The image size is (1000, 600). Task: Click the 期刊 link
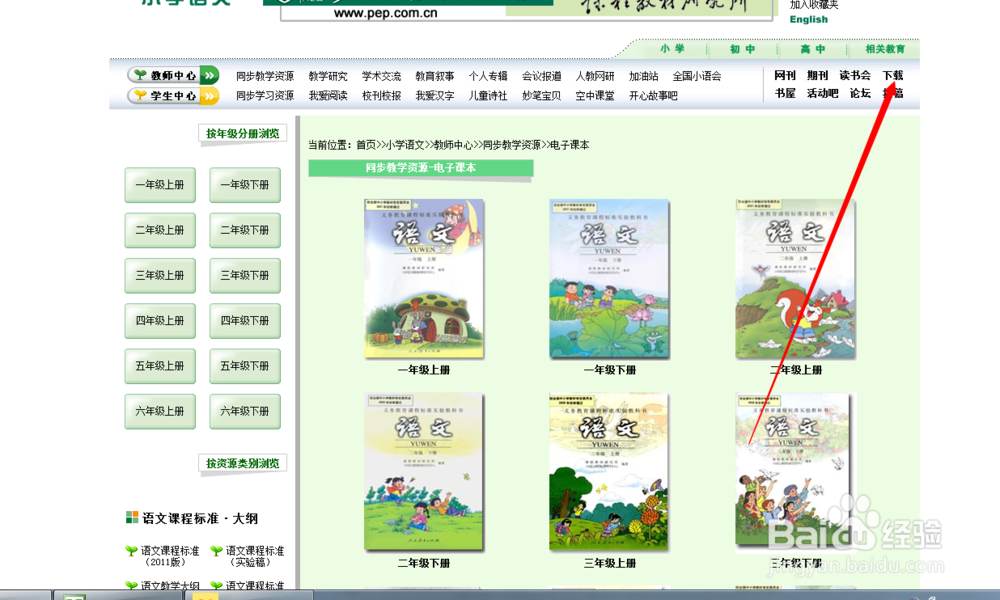coord(817,75)
